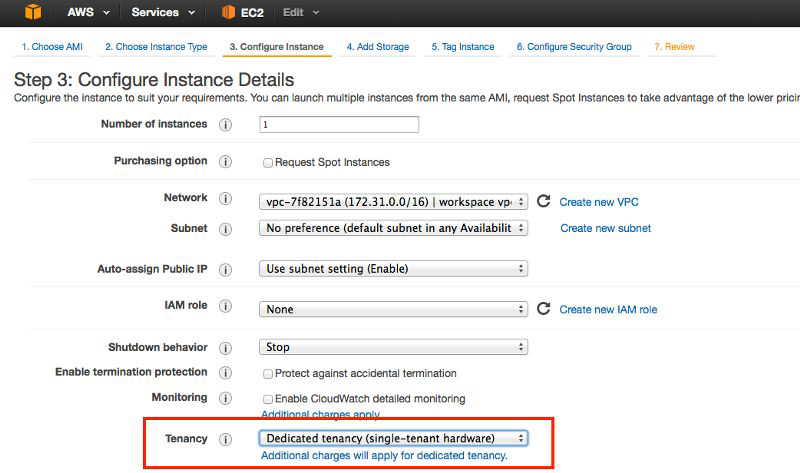
Task: Refresh the IAM role list
Action: pos(544,309)
